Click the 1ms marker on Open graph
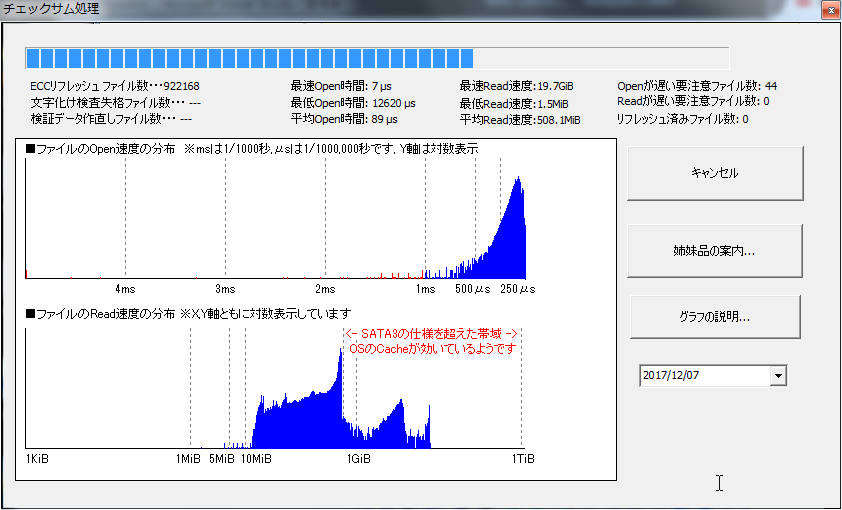This screenshot has height=510, width=842. coord(425,289)
